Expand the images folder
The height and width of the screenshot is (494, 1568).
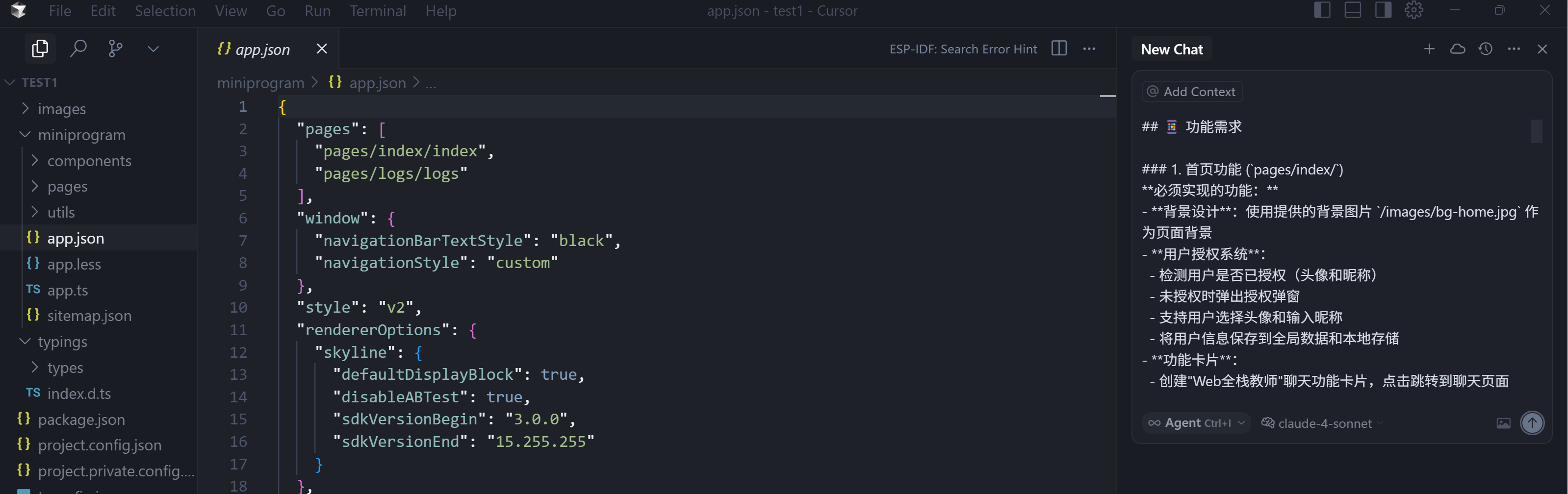pos(99,109)
